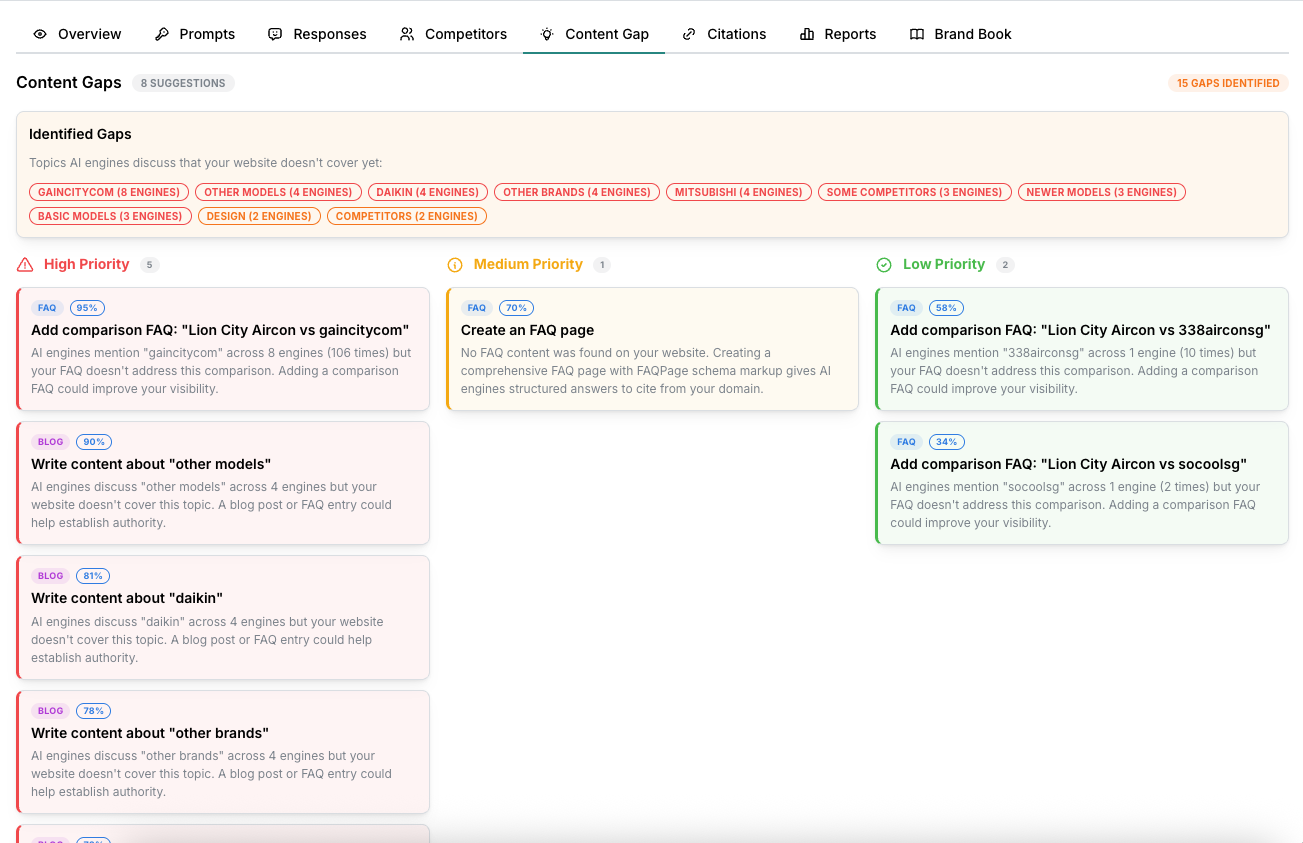Select the GAINCITYCOM (8 ENGINES) gap tag
This screenshot has height=843, width=1303.
pos(109,192)
